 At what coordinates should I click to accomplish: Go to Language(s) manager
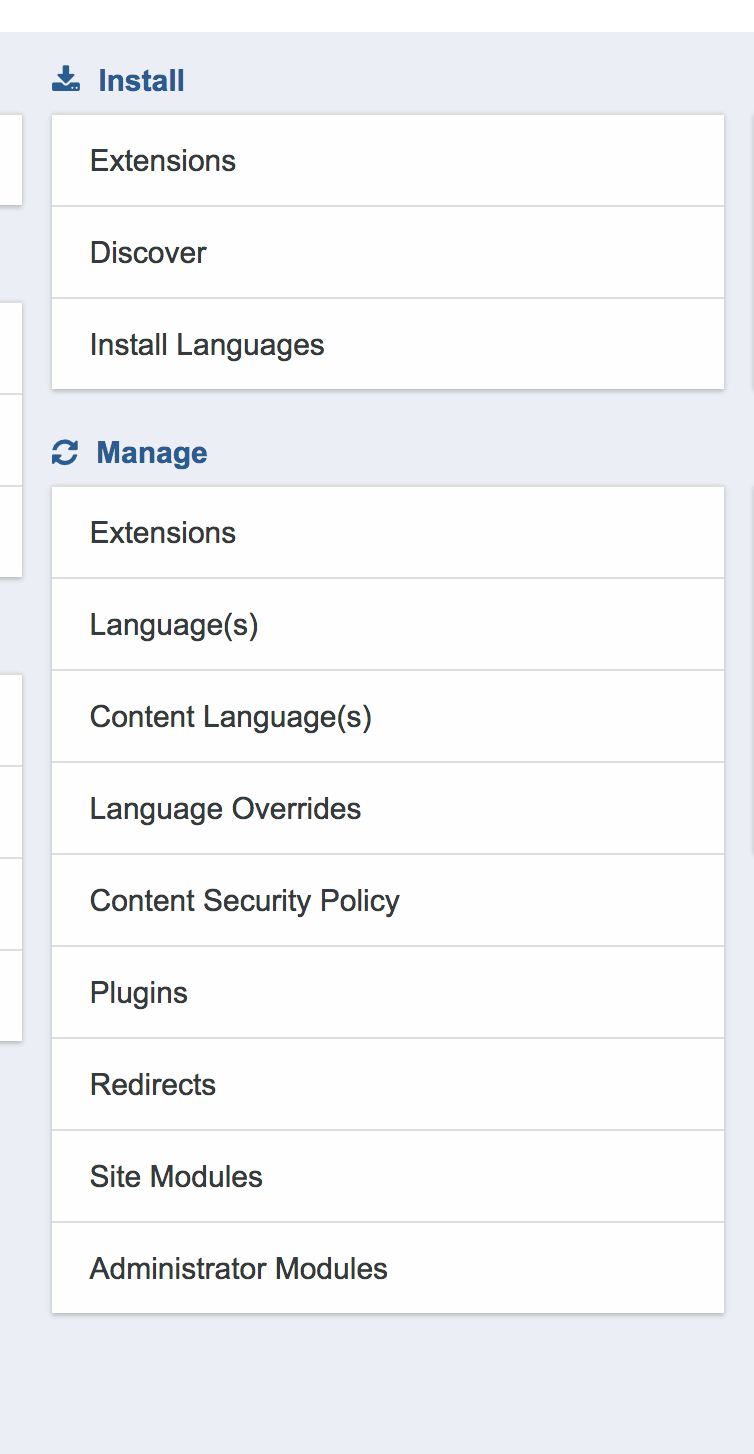(x=388, y=625)
